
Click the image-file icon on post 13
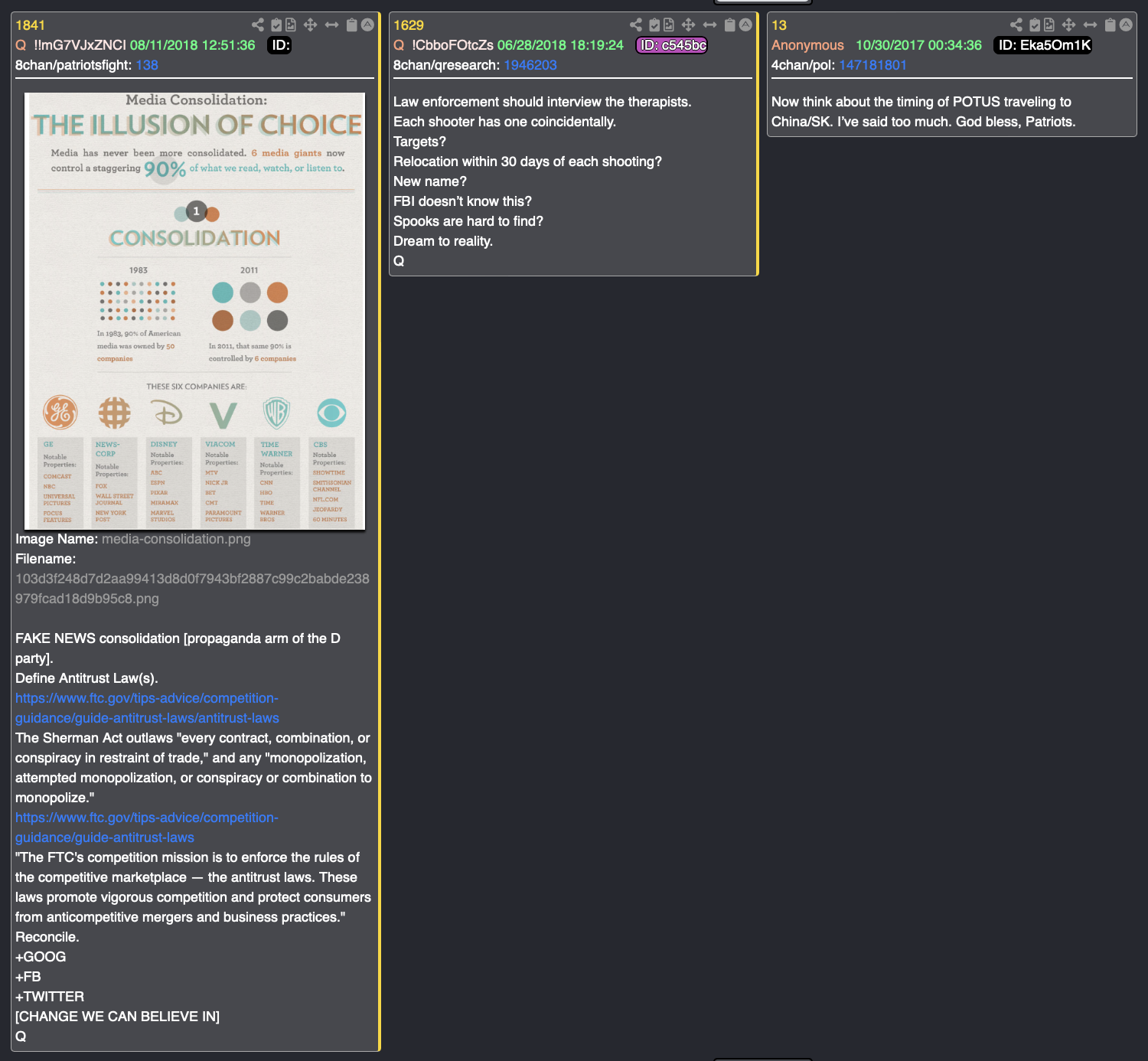(1049, 24)
